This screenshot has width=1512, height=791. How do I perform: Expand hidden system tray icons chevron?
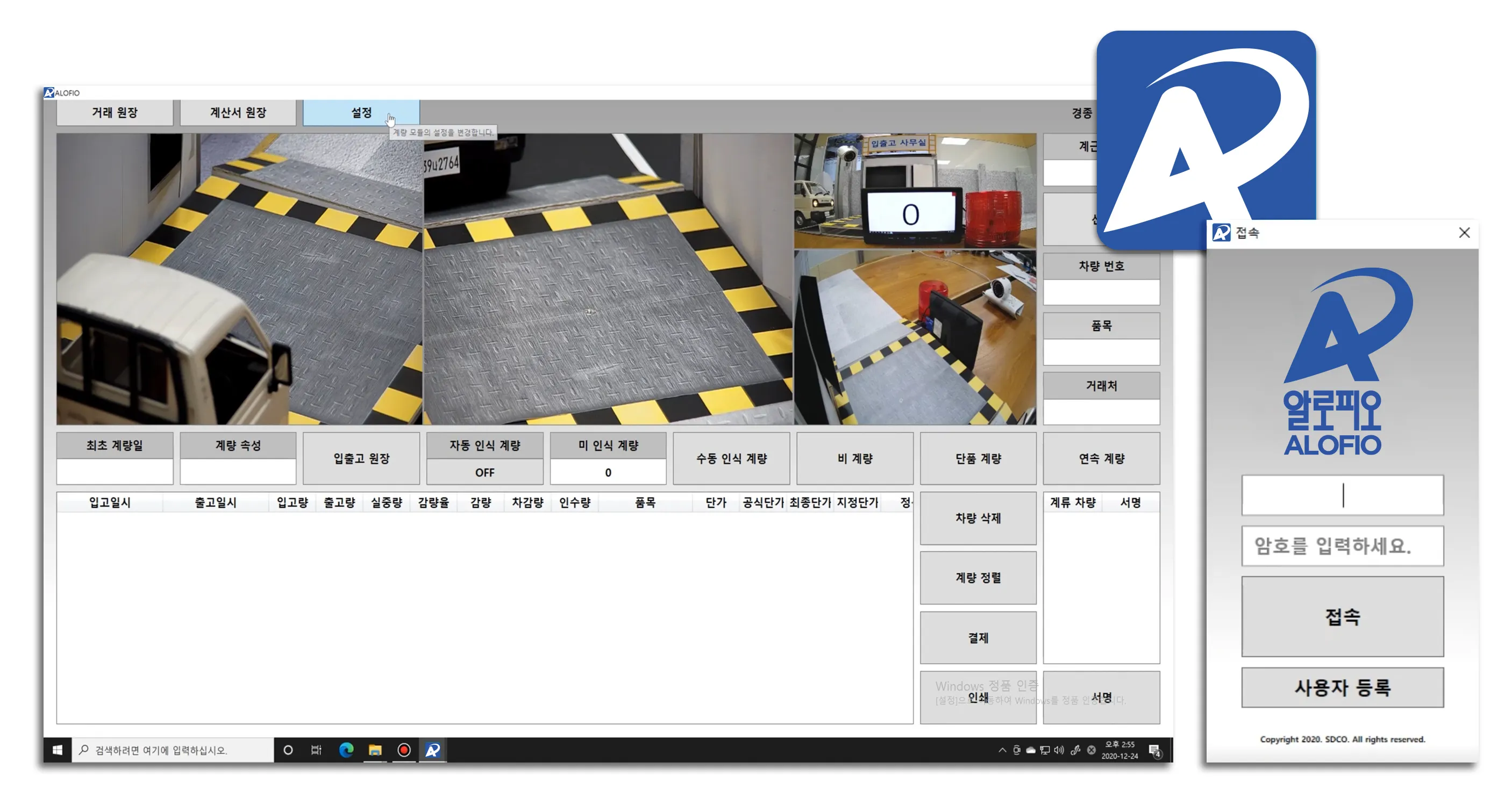tap(1002, 750)
